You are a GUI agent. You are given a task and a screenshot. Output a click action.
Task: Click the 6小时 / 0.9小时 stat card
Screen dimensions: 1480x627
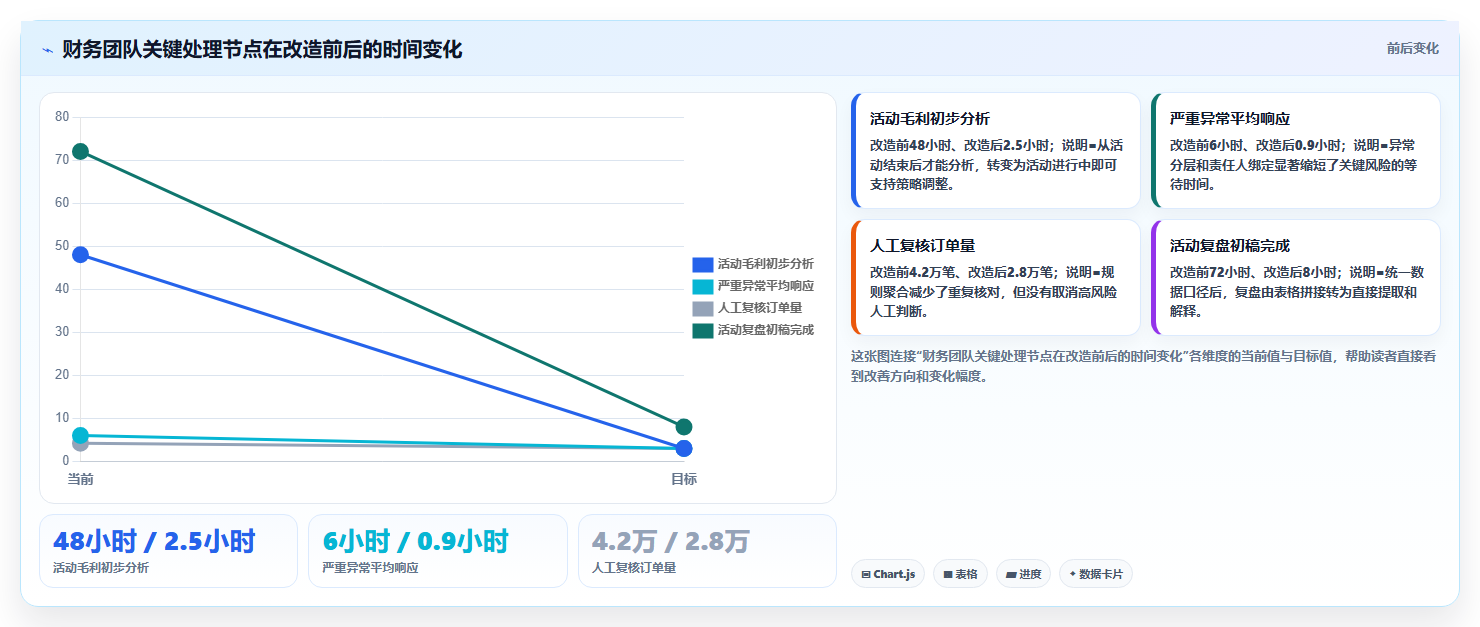click(438, 551)
